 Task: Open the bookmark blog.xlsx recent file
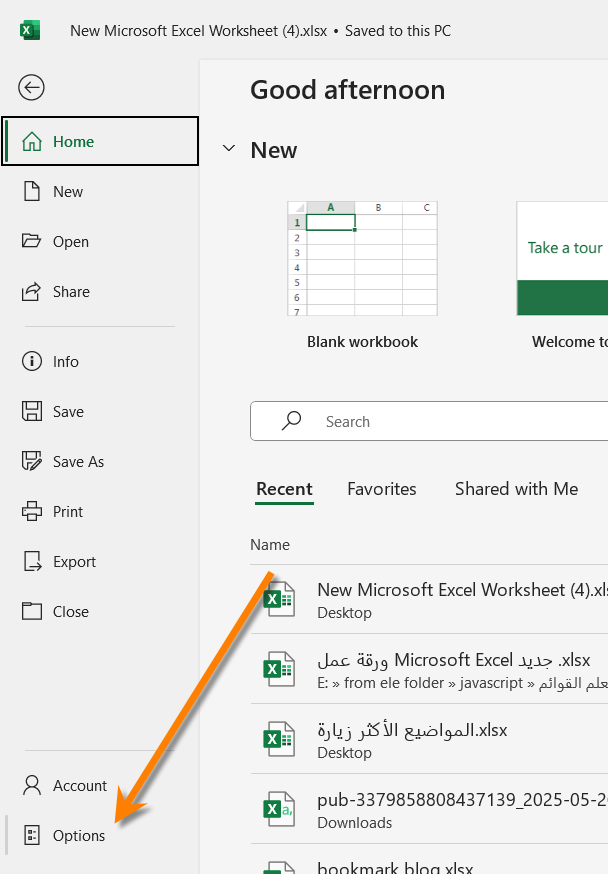coord(429,861)
